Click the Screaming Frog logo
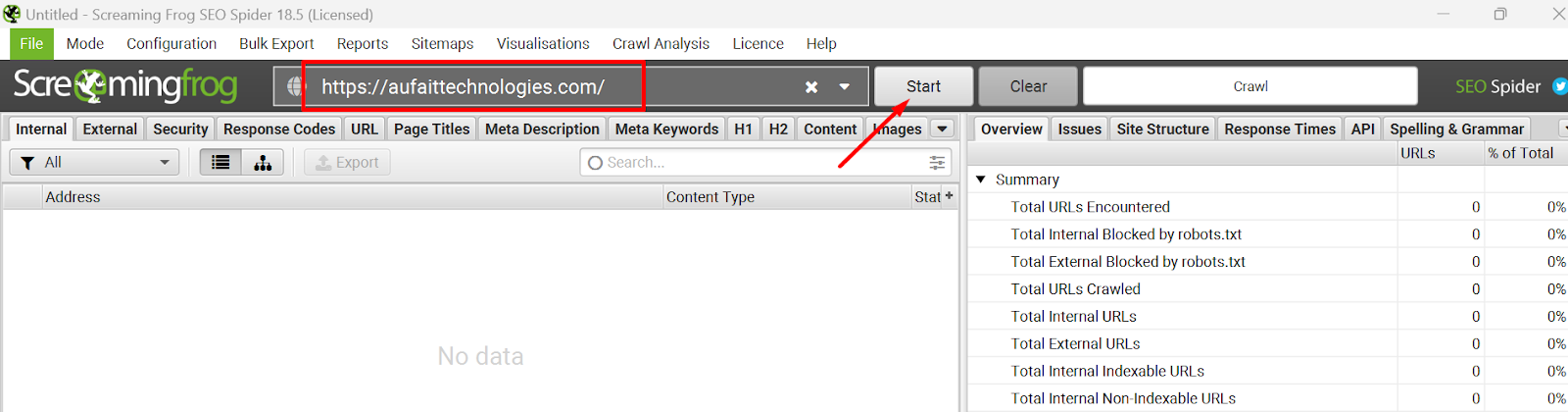Viewport: 1568px width, 412px height. tap(124, 86)
